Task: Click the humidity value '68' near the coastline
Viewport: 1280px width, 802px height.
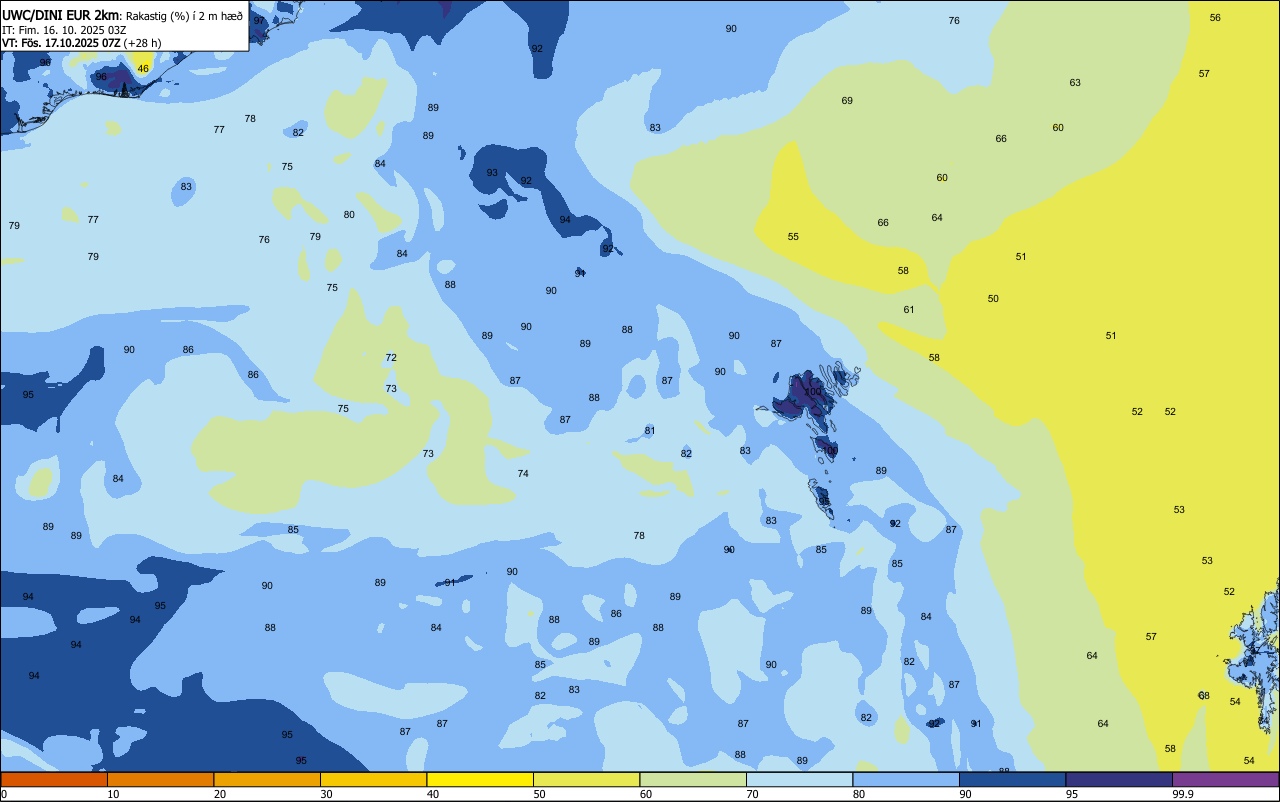Action: pyautogui.click(x=1204, y=696)
